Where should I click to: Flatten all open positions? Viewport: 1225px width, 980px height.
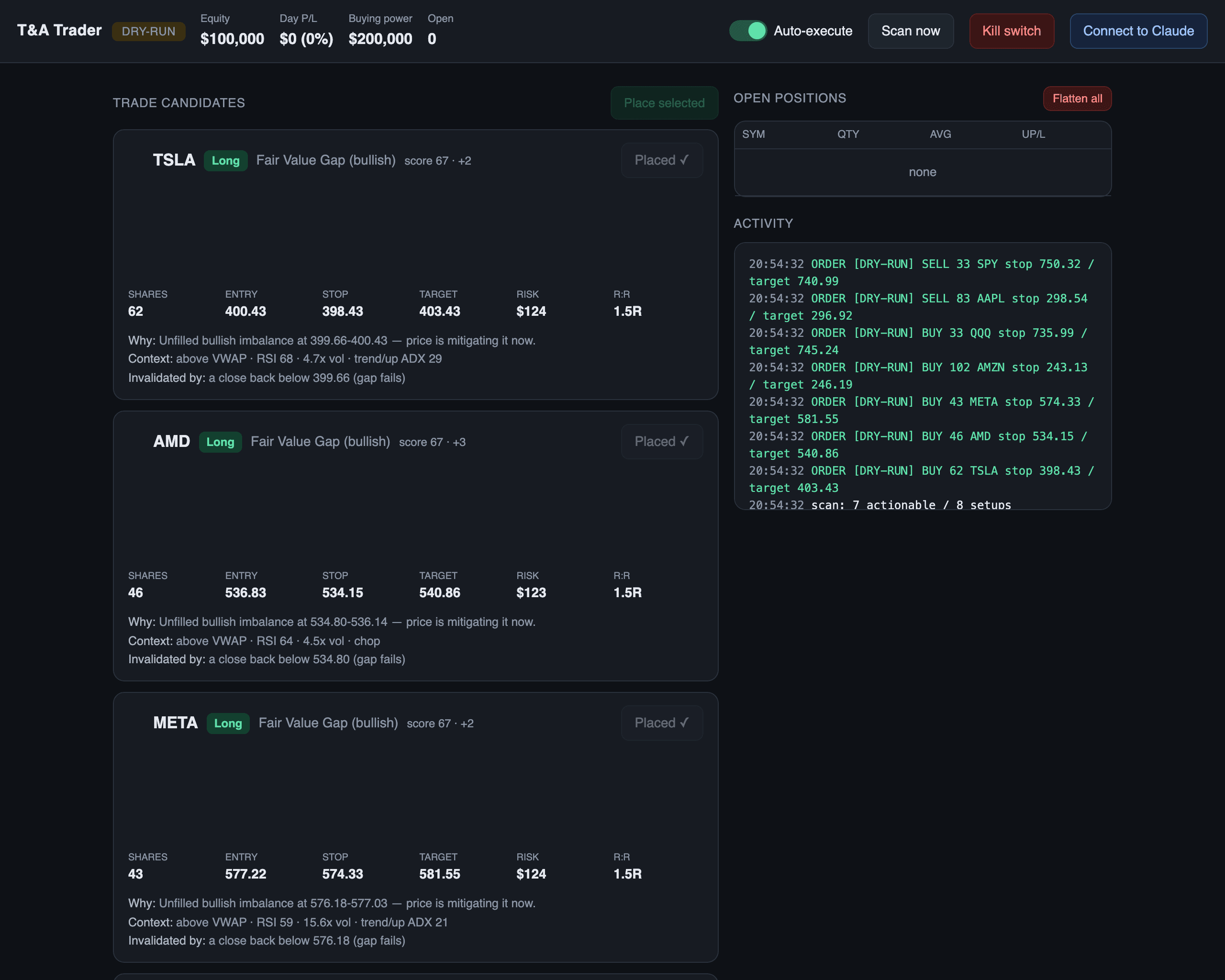1077,98
